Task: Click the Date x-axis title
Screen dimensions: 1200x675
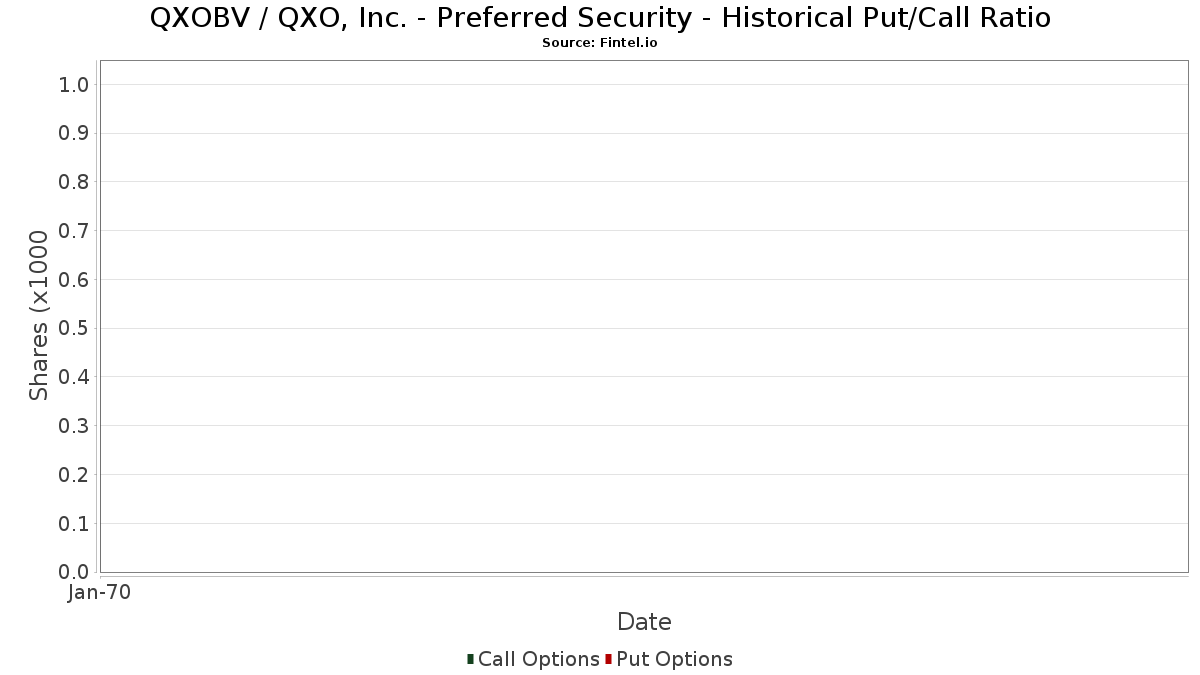Action: pos(644,622)
